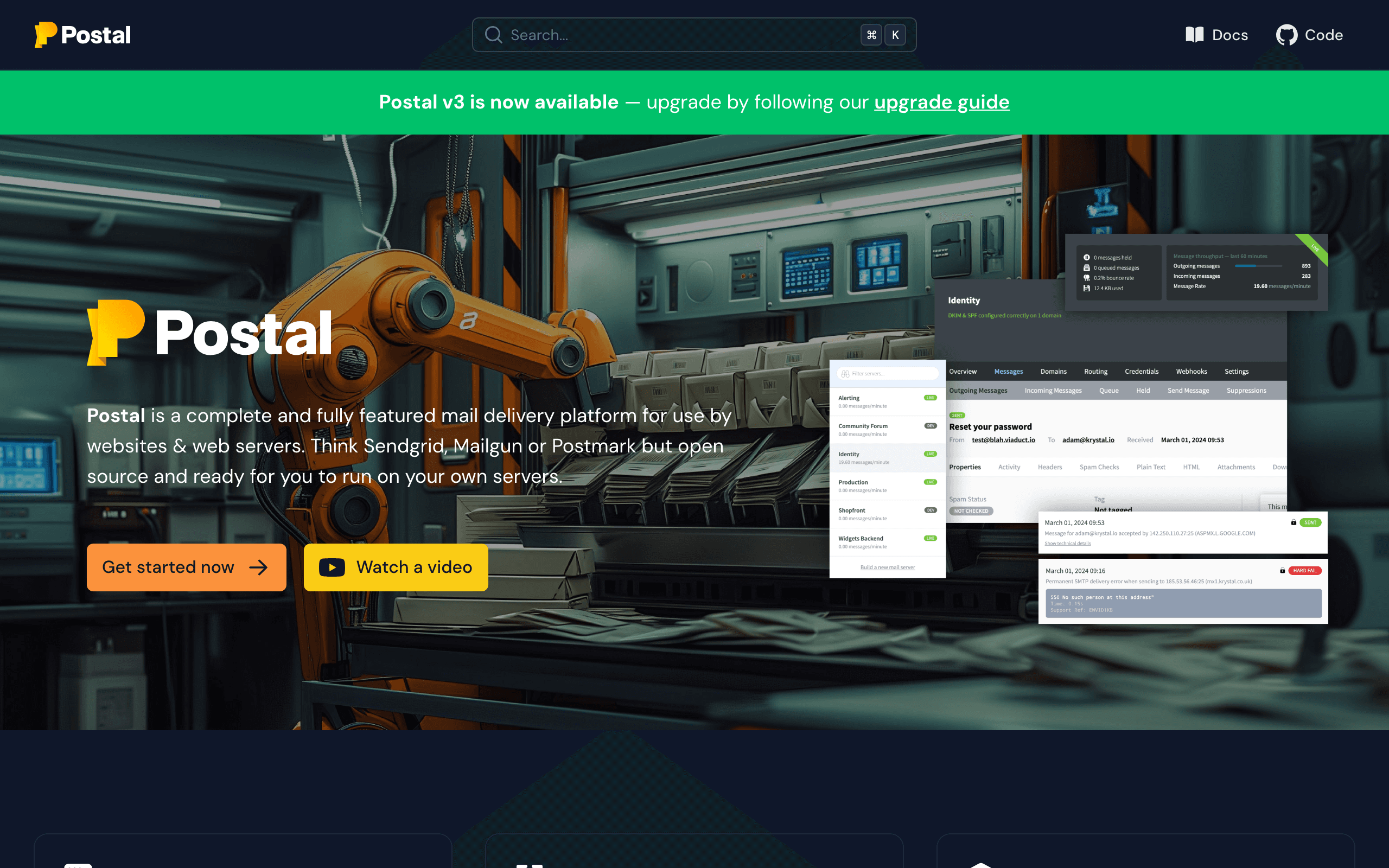The height and width of the screenshot is (868, 1389).
Task: Click the padlock toggle on the SENT message
Action: (x=1294, y=522)
